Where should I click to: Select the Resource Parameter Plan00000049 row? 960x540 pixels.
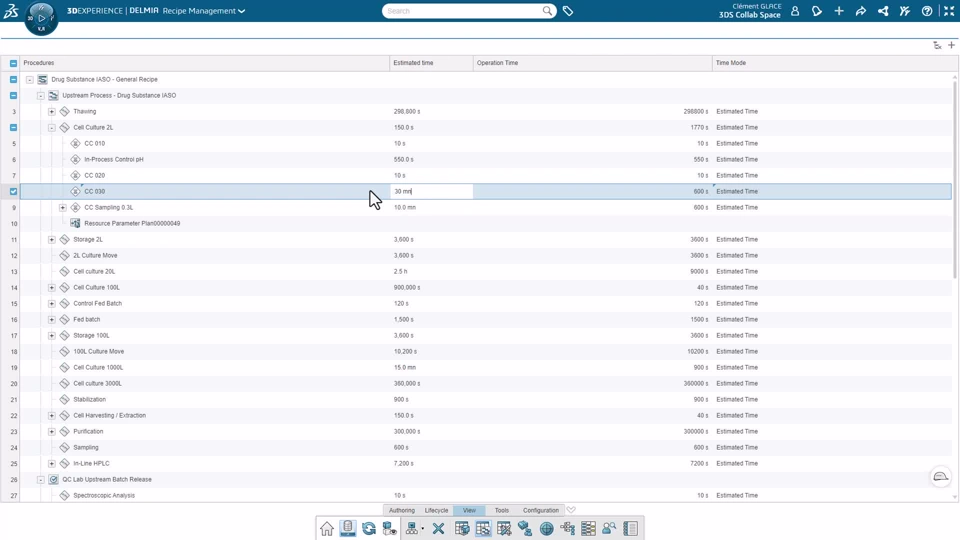[x=486, y=223]
